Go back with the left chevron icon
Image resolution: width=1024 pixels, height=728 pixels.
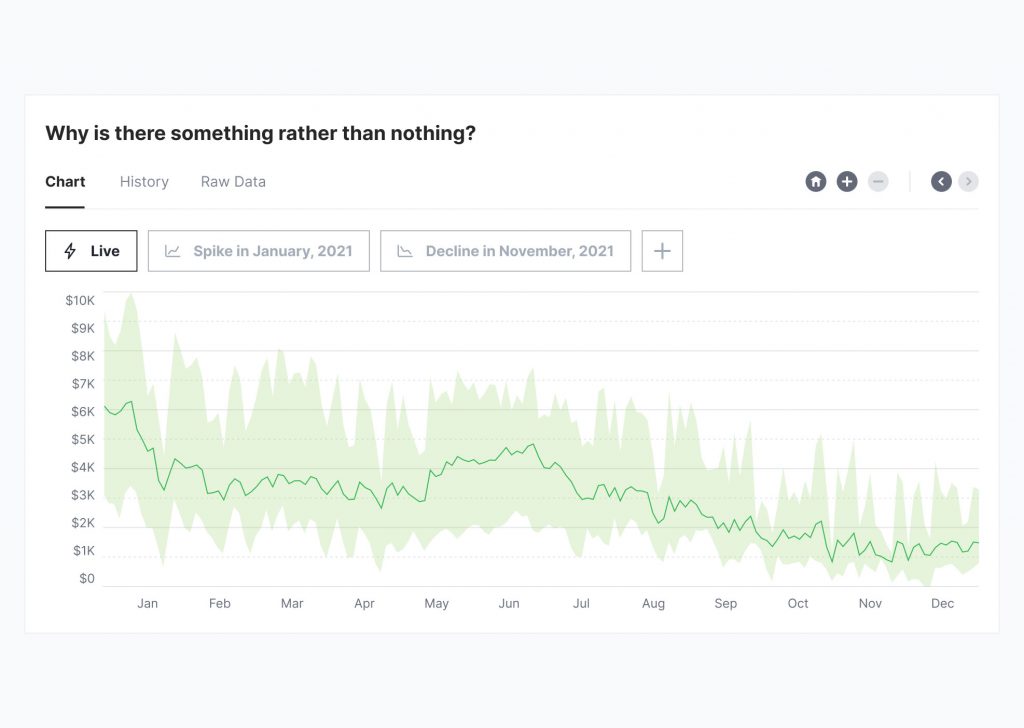point(941,182)
